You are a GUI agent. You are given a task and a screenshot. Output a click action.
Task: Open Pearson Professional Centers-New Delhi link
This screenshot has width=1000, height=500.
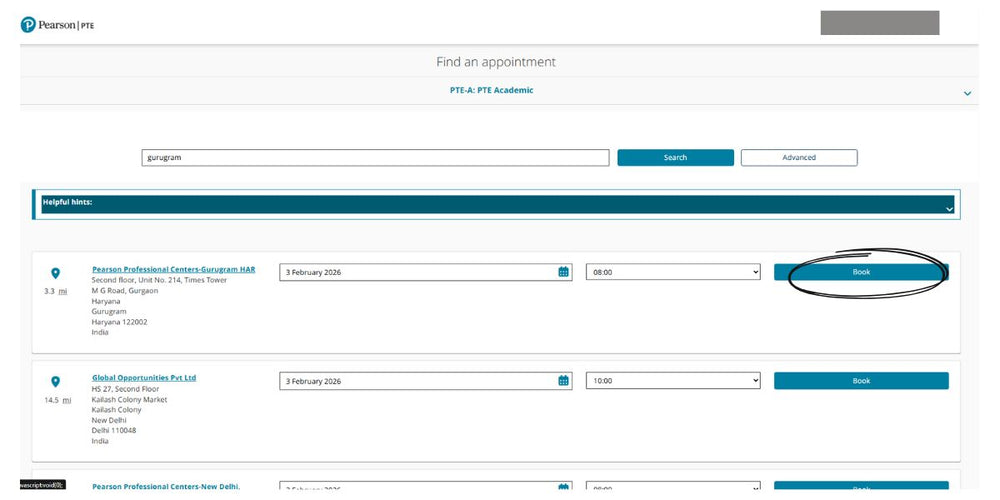click(x=166, y=487)
